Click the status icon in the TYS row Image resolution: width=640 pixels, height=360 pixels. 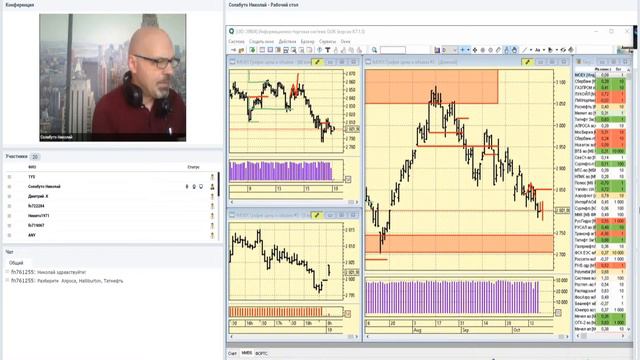pyautogui.click(x=212, y=177)
